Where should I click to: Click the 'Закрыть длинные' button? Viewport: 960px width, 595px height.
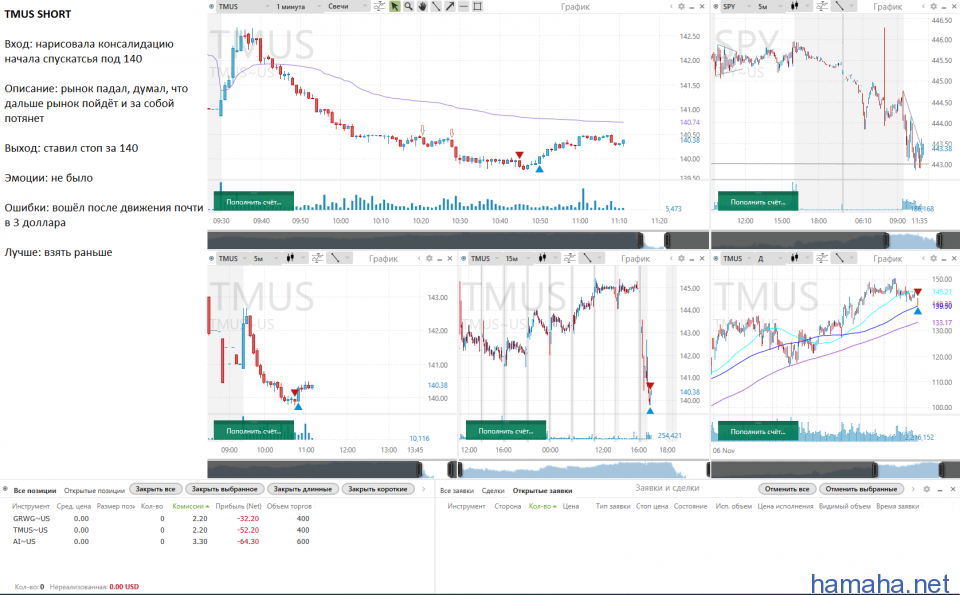(302, 489)
